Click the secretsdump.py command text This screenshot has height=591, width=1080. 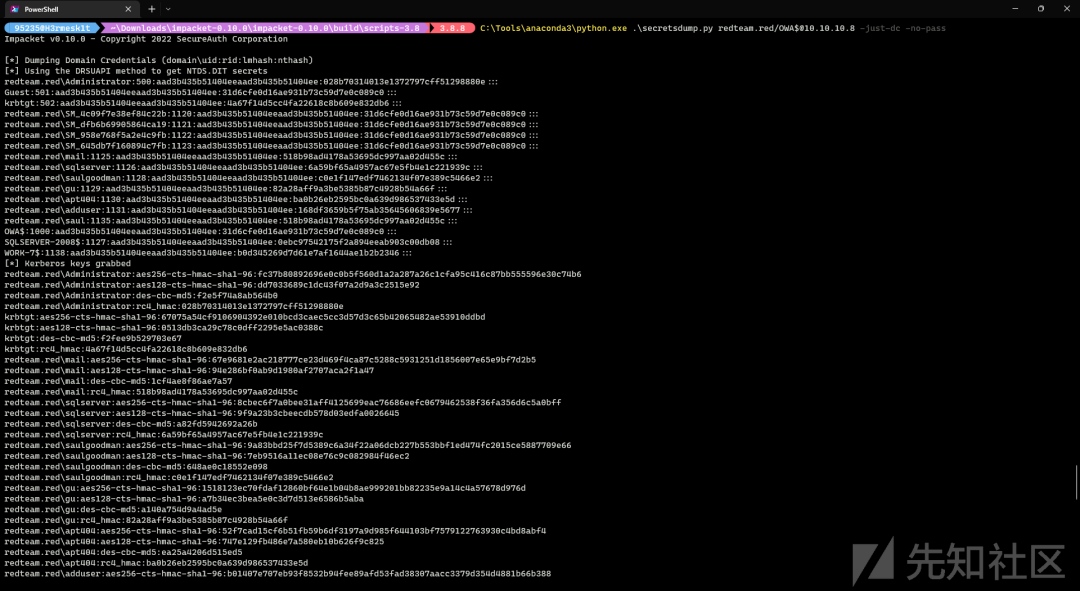672,28
